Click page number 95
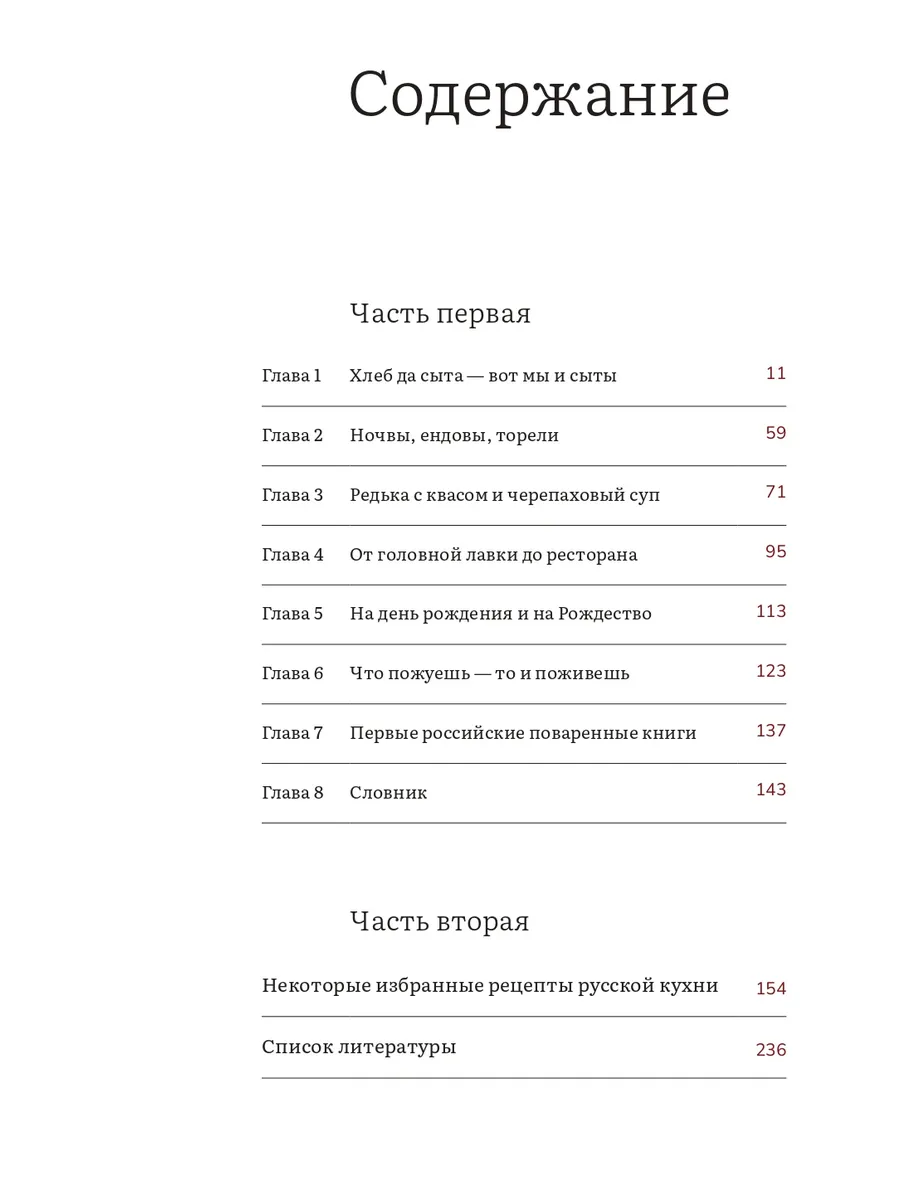This screenshot has width=900, height=1200. [776, 552]
